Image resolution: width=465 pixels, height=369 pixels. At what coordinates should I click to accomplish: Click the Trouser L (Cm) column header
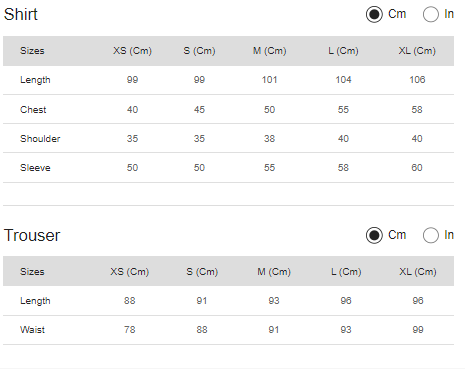tap(346, 272)
